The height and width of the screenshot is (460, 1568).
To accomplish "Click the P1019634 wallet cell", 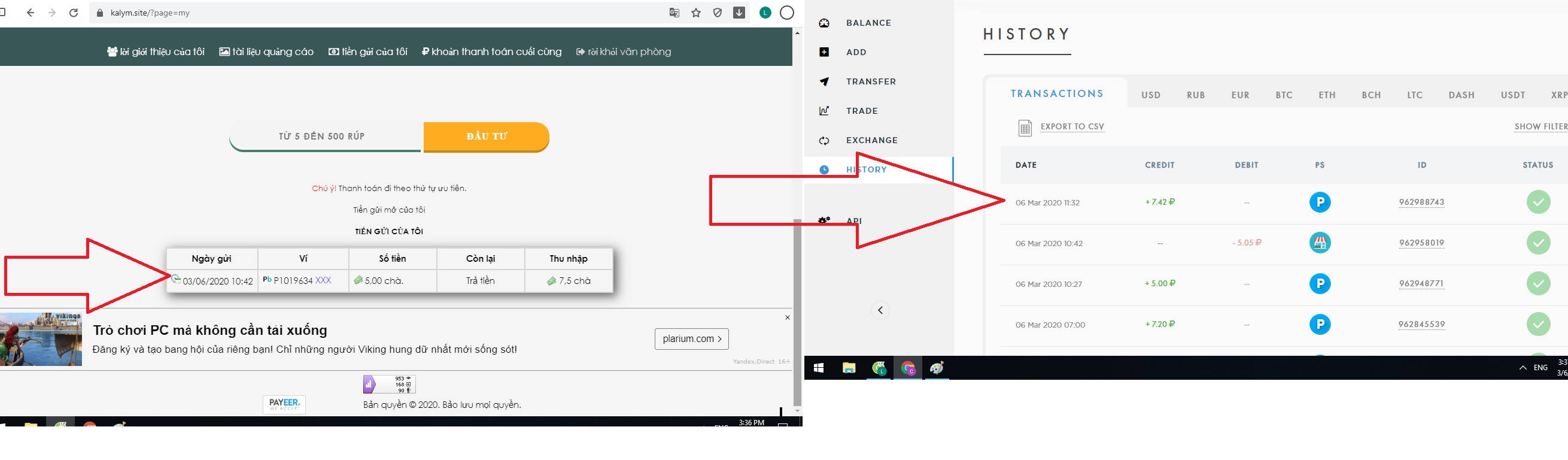I will (x=303, y=281).
